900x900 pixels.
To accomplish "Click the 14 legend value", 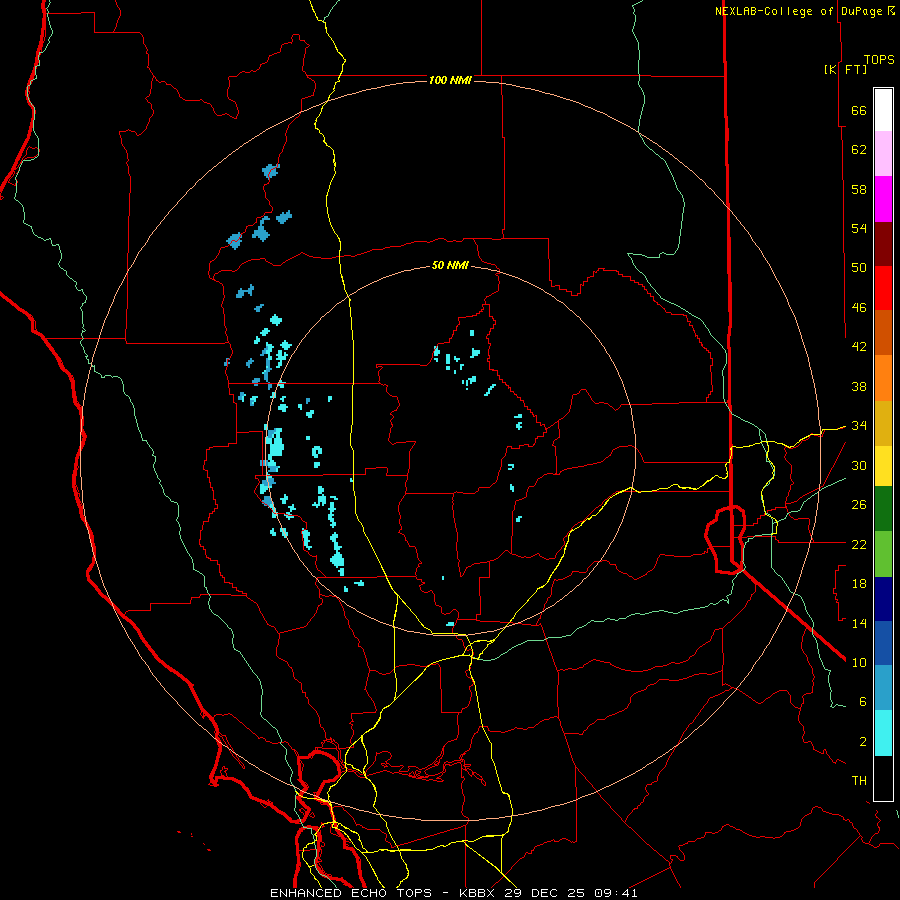I will click(x=859, y=623).
